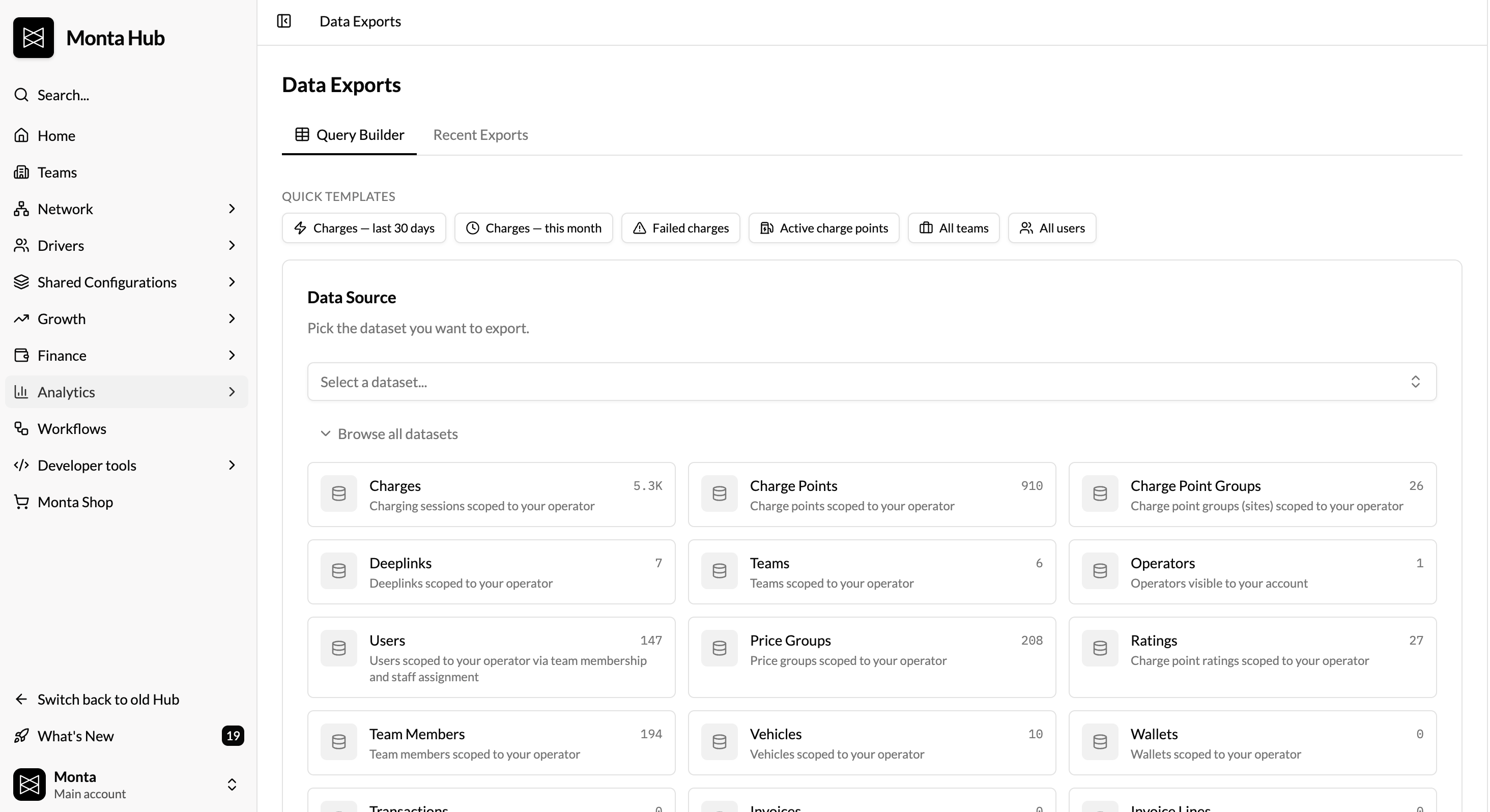The width and height of the screenshot is (1490, 812).
Task: Click the Monta Hub logo icon
Action: tap(34, 38)
